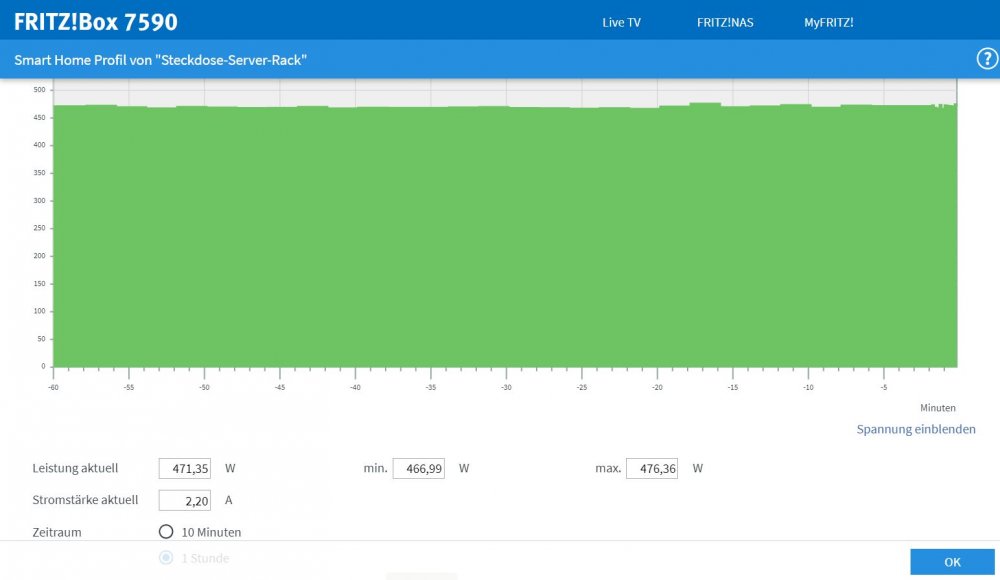Click the Spannung einblenden link
Screen dimensions: 1000x580
click(916, 429)
